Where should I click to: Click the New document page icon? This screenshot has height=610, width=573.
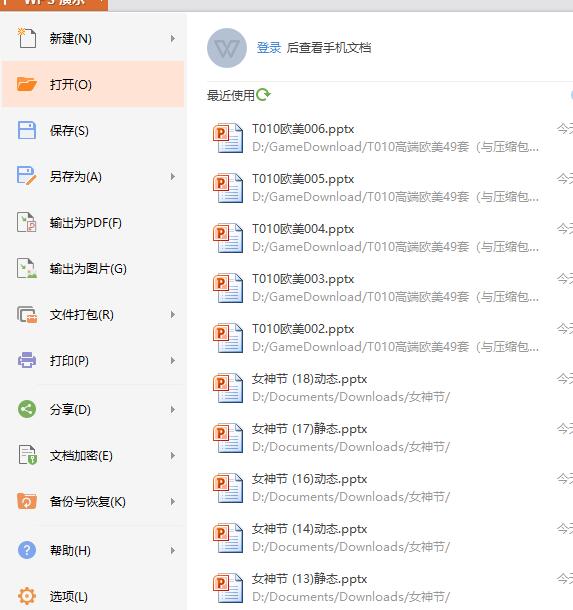[x=27, y=38]
